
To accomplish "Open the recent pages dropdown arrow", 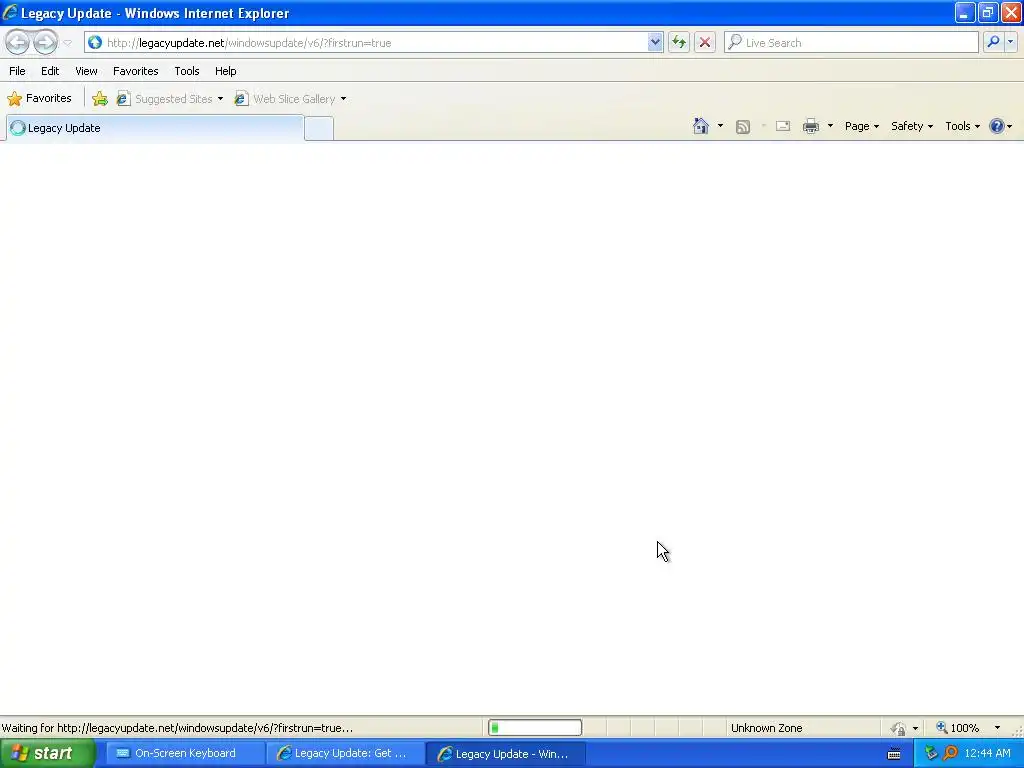I will click(x=67, y=43).
